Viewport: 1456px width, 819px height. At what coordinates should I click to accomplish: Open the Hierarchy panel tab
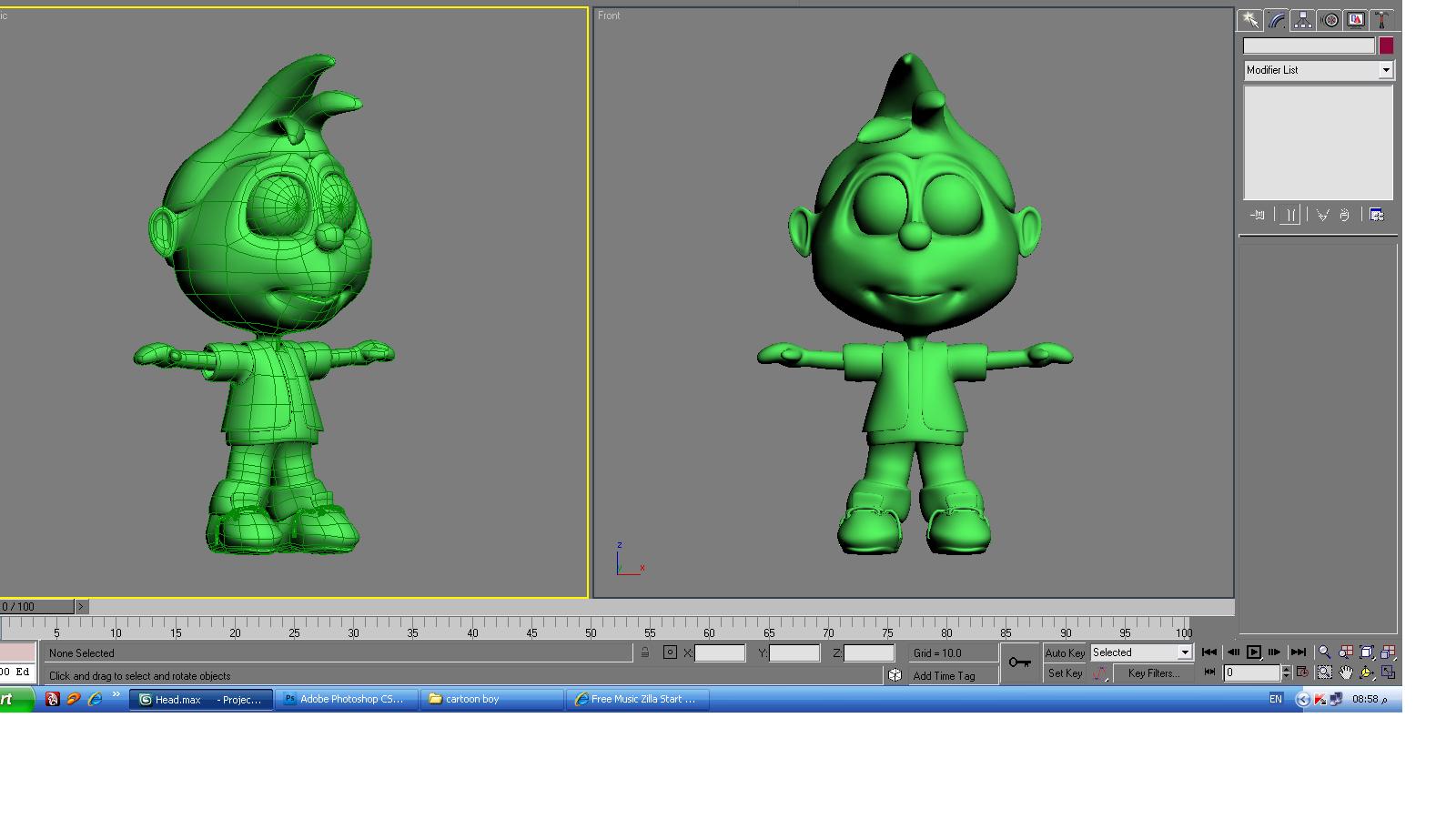[x=1303, y=20]
